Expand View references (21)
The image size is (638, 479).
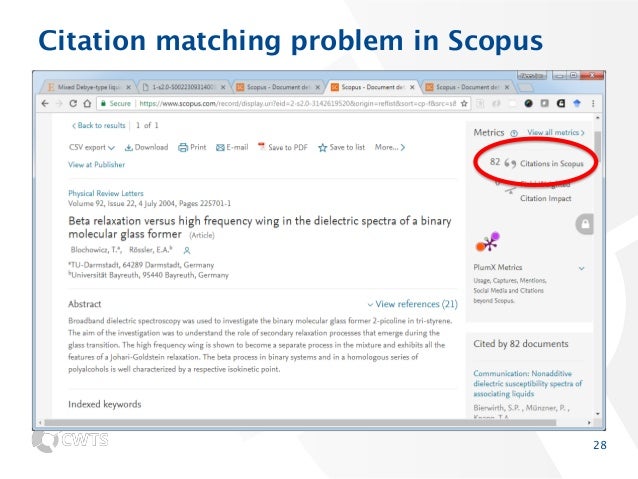(413, 304)
